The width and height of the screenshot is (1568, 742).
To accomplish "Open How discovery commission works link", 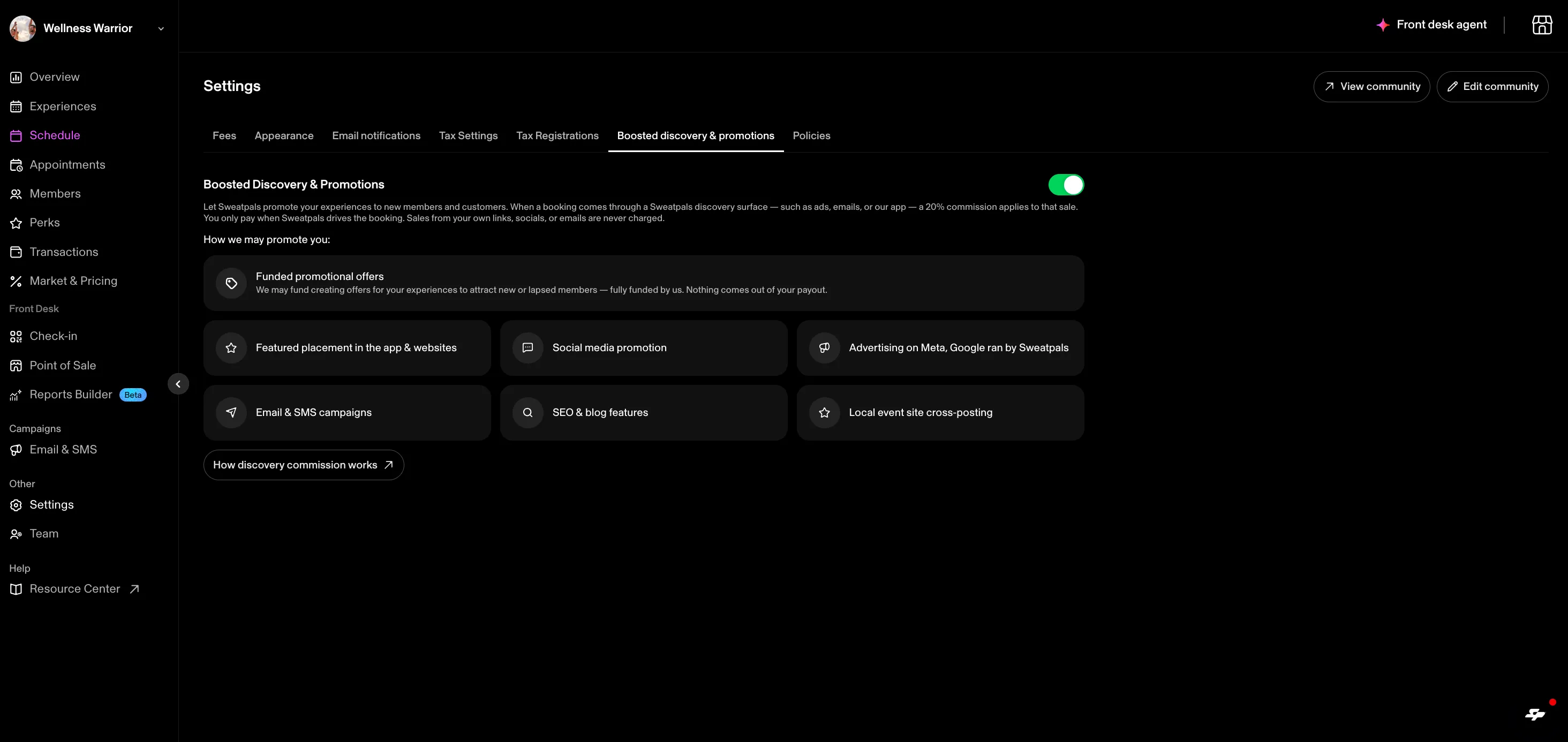I will click(x=303, y=465).
